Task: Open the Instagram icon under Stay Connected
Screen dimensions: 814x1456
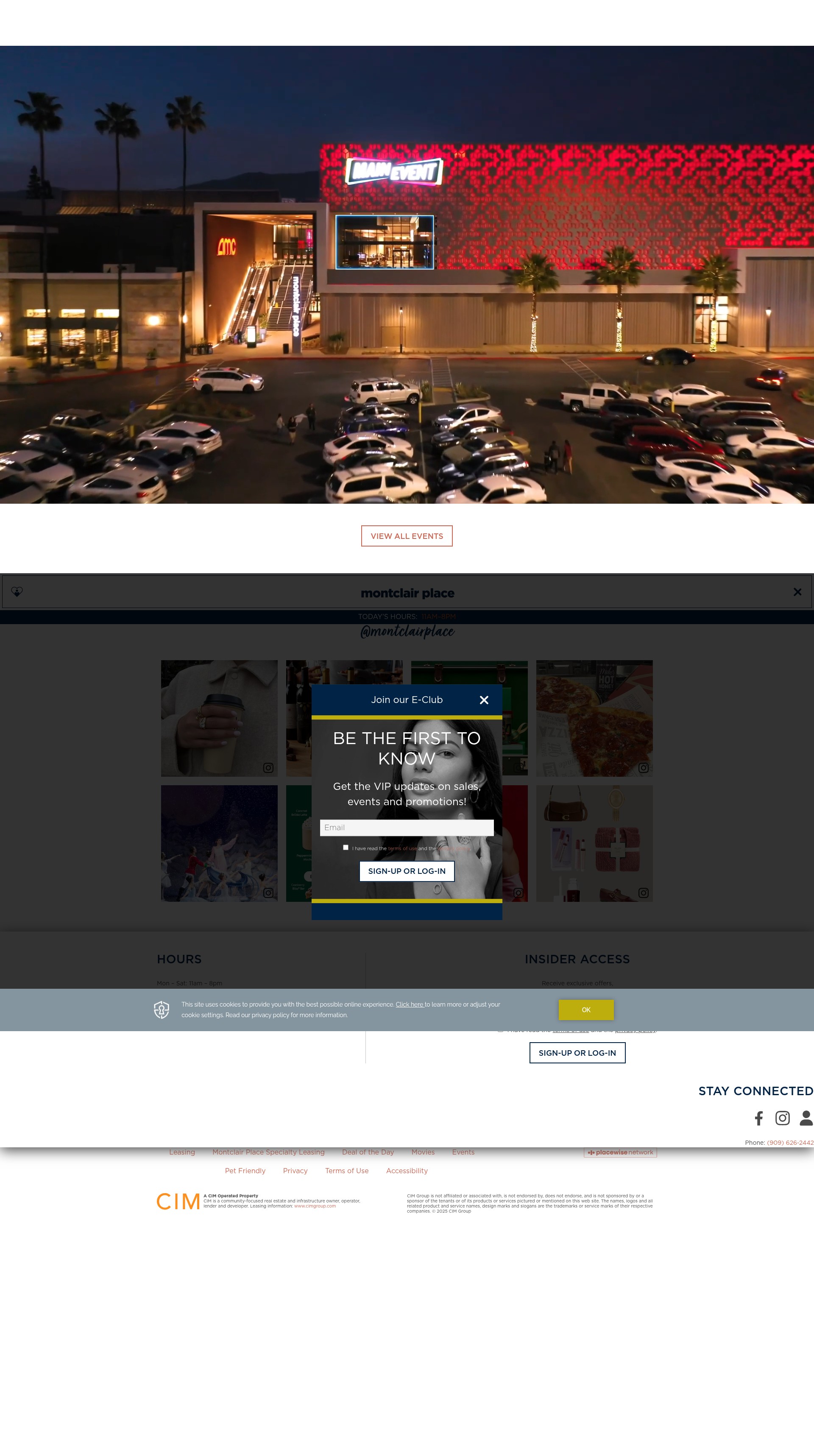Action: pos(782,1117)
